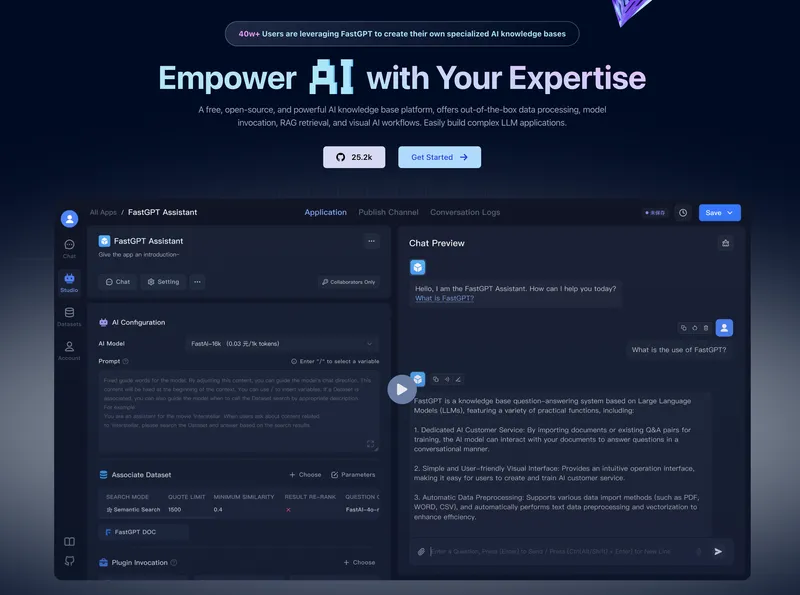Click the Prompt help question icon
The width and height of the screenshot is (800, 595).
pyautogui.click(x=126, y=361)
